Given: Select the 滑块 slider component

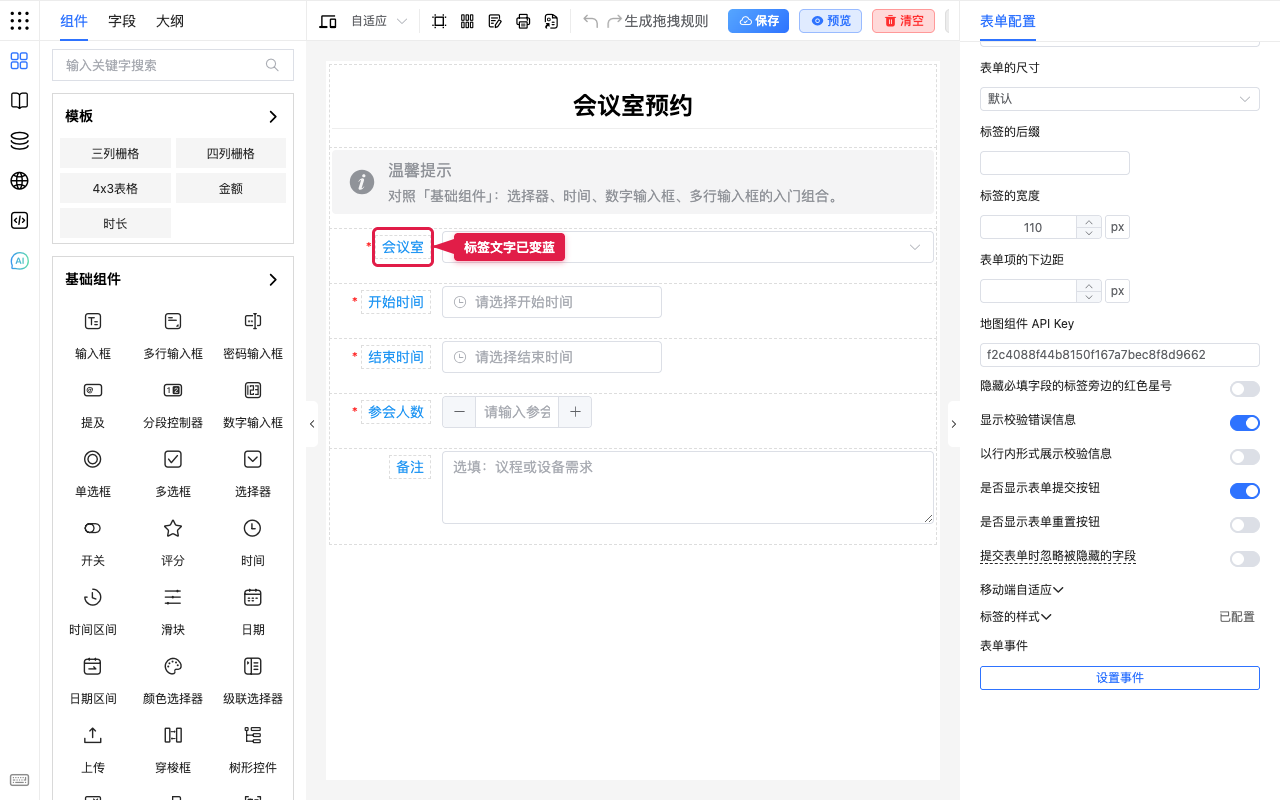Looking at the screenshot, I should 173,609.
